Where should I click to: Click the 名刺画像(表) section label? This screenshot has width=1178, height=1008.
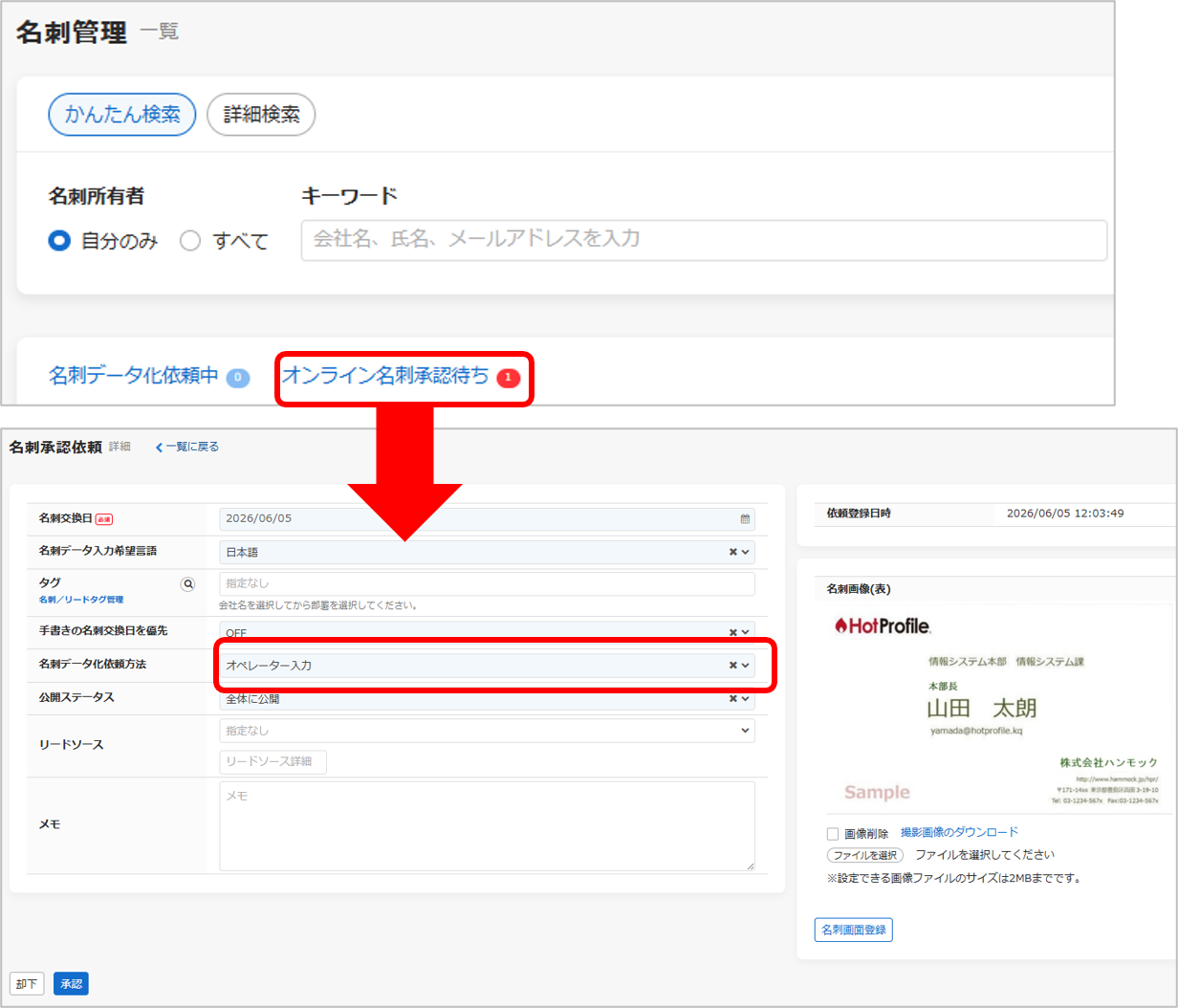(x=859, y=589)
